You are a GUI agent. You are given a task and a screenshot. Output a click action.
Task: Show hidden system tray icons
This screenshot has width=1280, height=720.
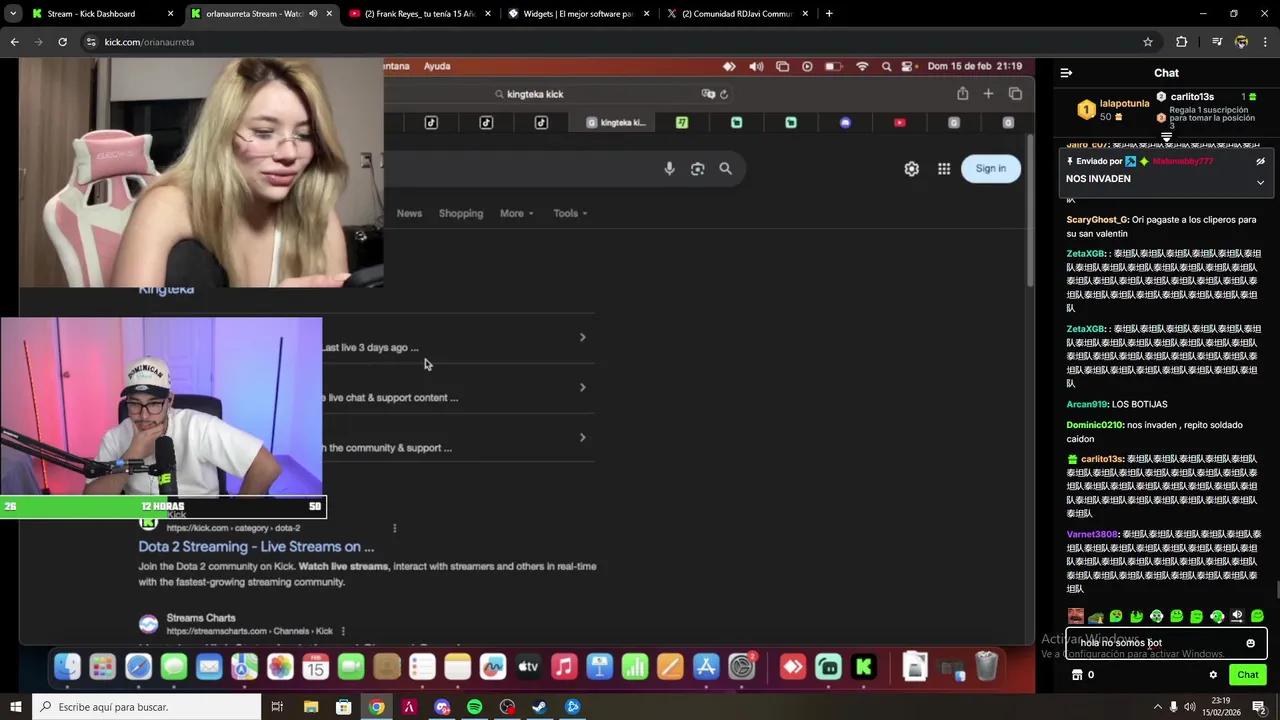click(1158, 707)
